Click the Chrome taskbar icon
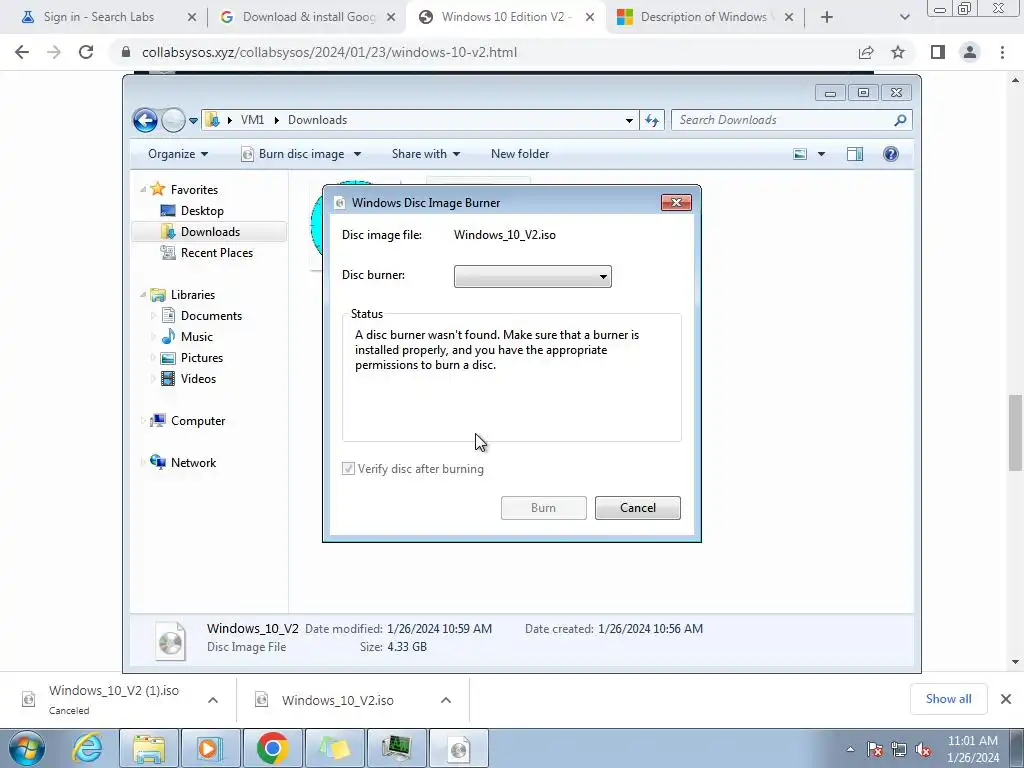This screenshot has height=768, width=1024. pos(272,748)
